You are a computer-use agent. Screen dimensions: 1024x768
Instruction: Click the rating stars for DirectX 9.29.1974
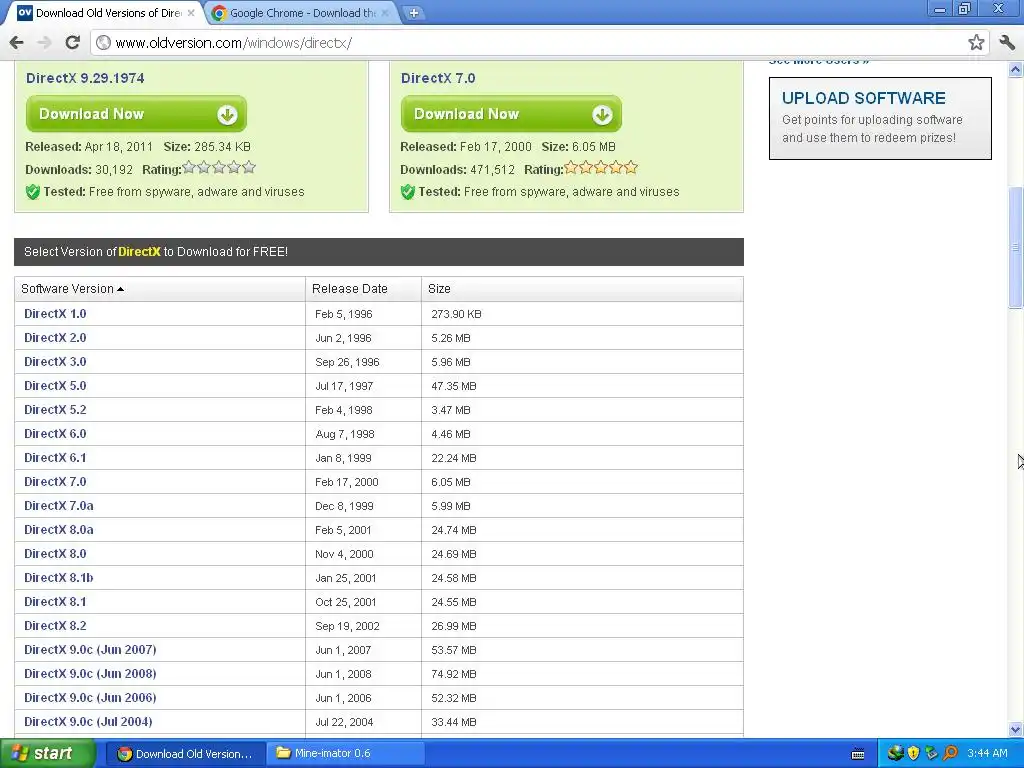(x=219, y=168)
